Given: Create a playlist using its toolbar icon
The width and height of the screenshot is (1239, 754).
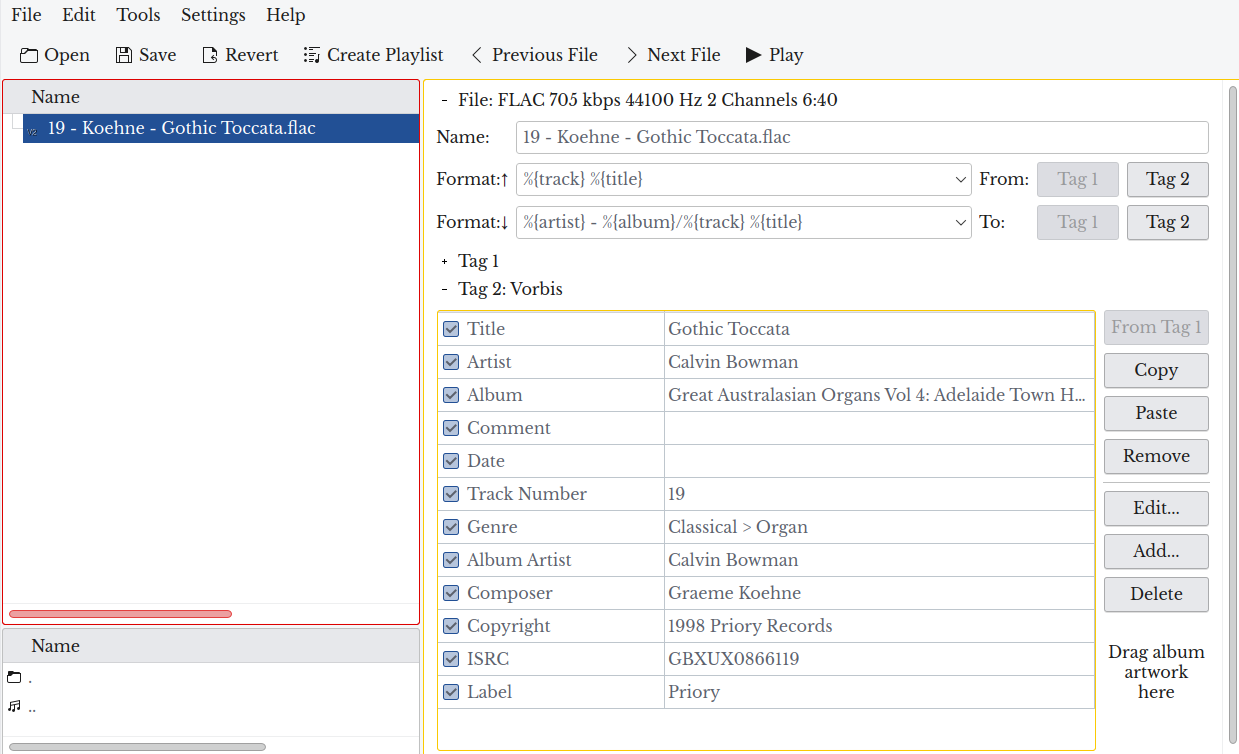Looking at the screenshot, I should [311, 55].
